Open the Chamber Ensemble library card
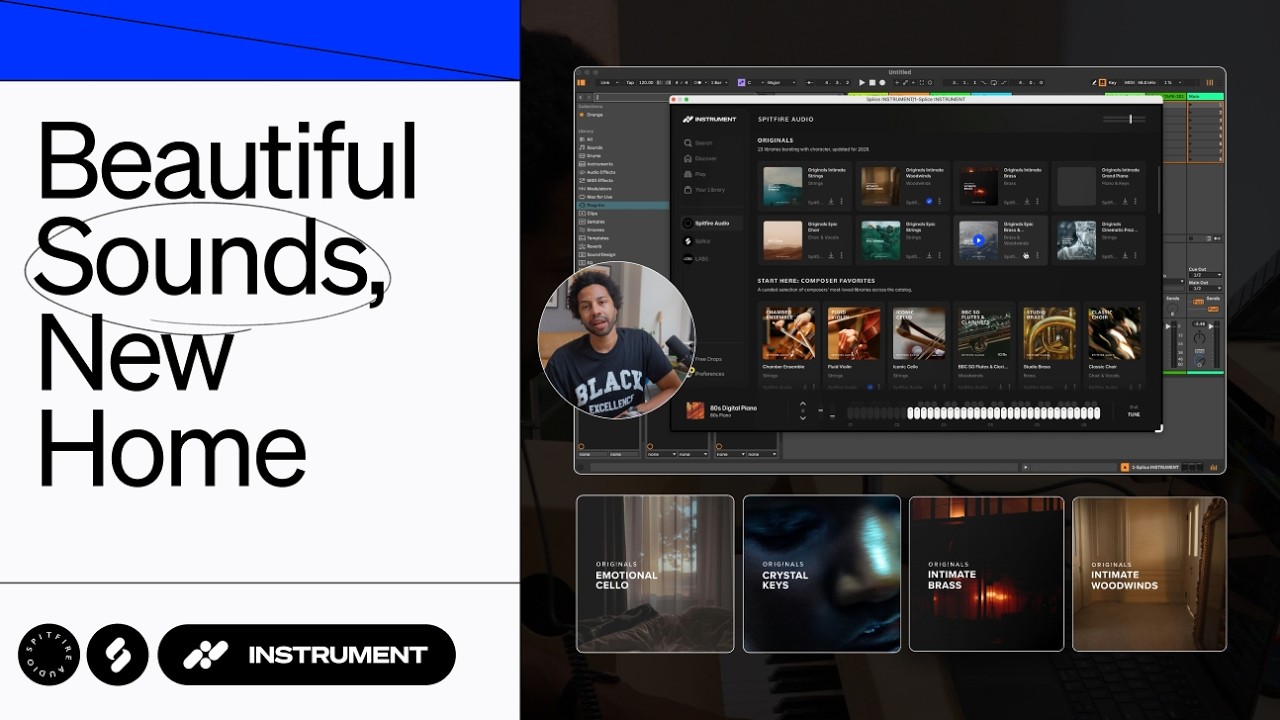Screen dimensions: 1280x720 click(x=788, y=346)
